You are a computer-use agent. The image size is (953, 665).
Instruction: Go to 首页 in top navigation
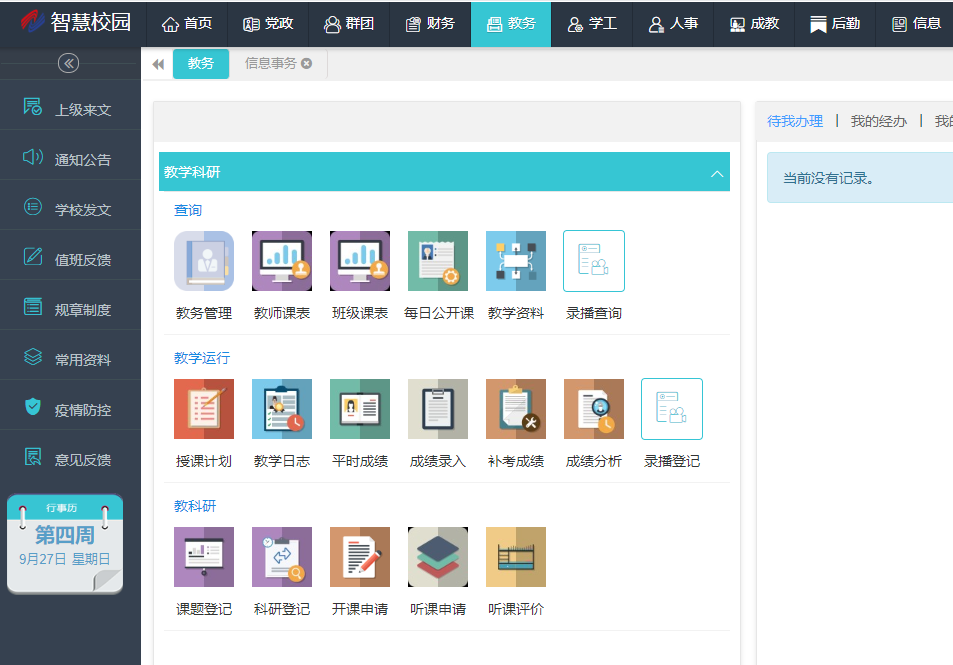coord(187,24)
